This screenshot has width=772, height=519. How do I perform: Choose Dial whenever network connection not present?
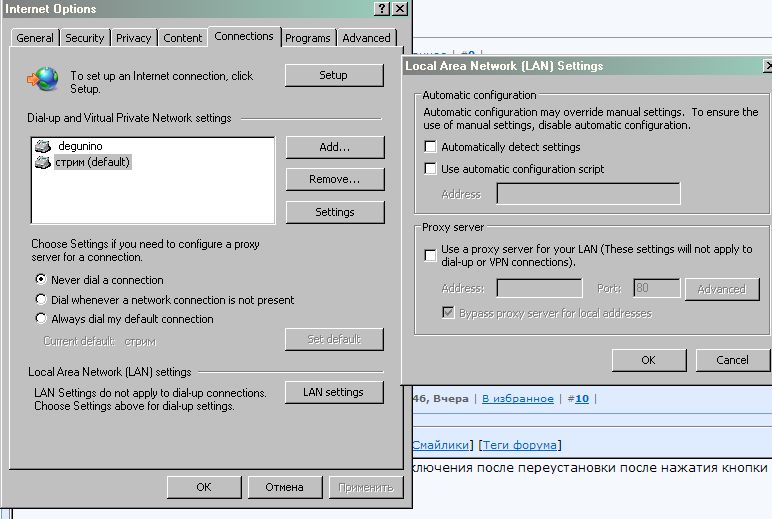coord(41,300)
